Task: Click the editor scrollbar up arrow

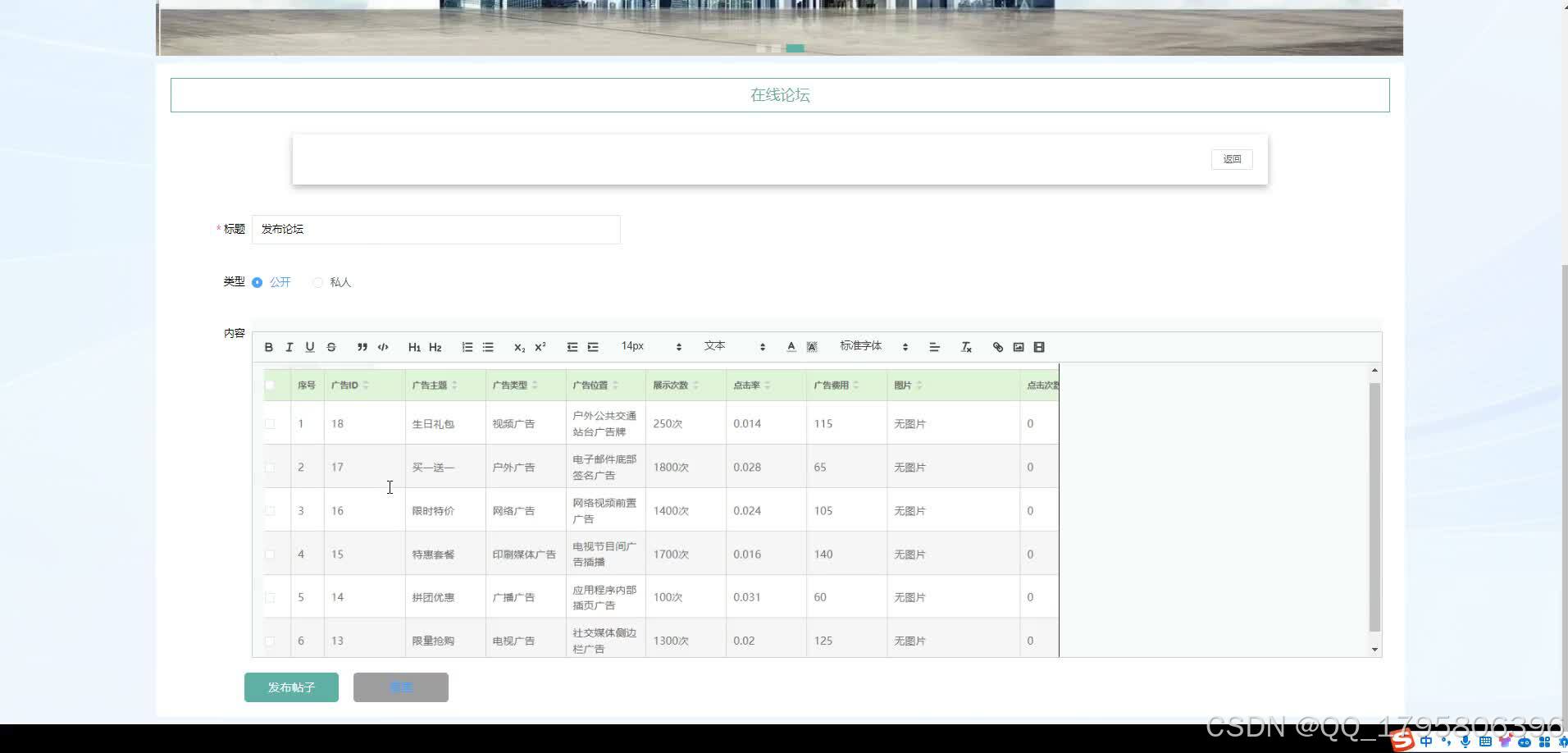Action: 1374,371
